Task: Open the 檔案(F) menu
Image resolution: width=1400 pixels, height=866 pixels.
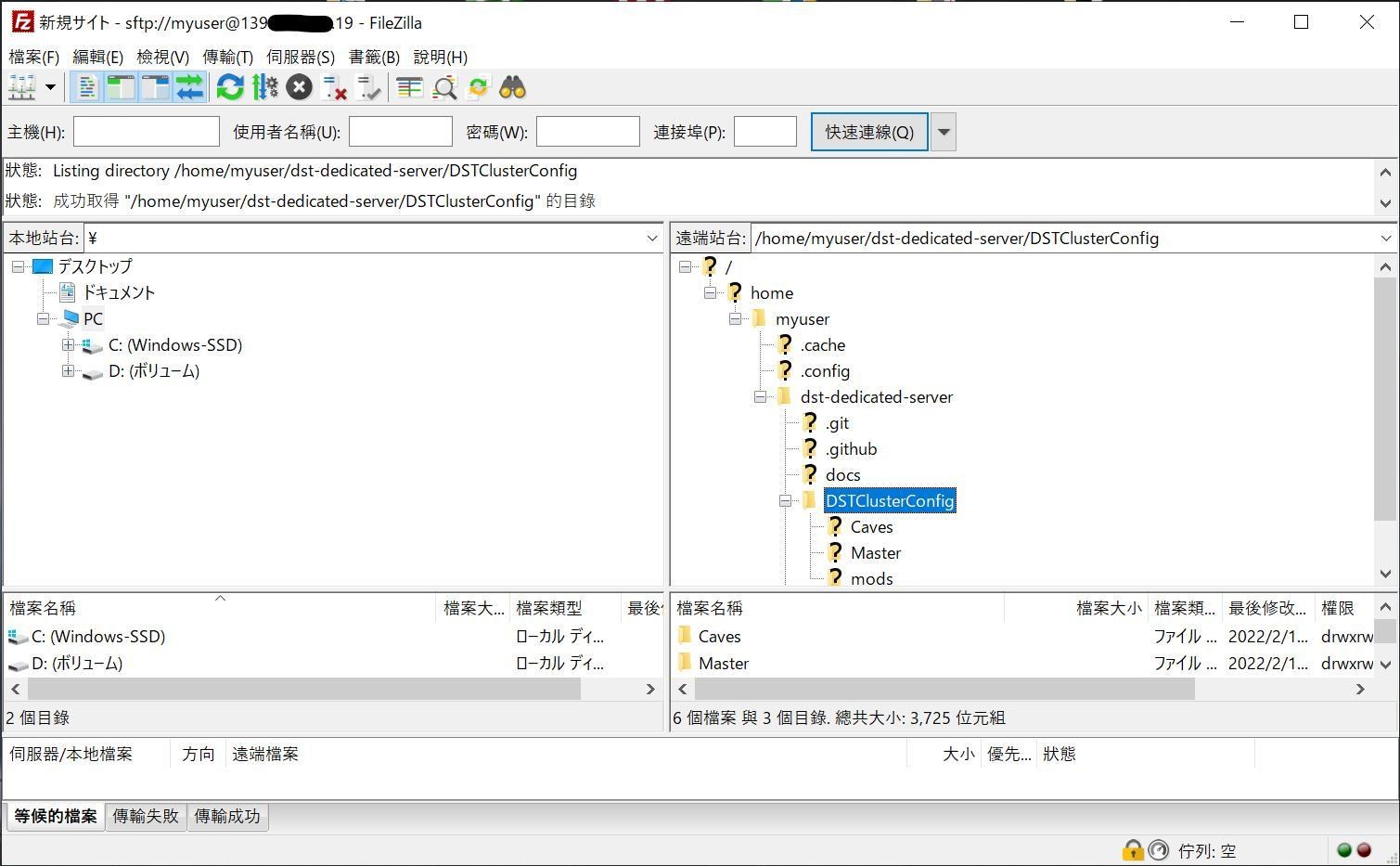Action: tap(34, 57)
